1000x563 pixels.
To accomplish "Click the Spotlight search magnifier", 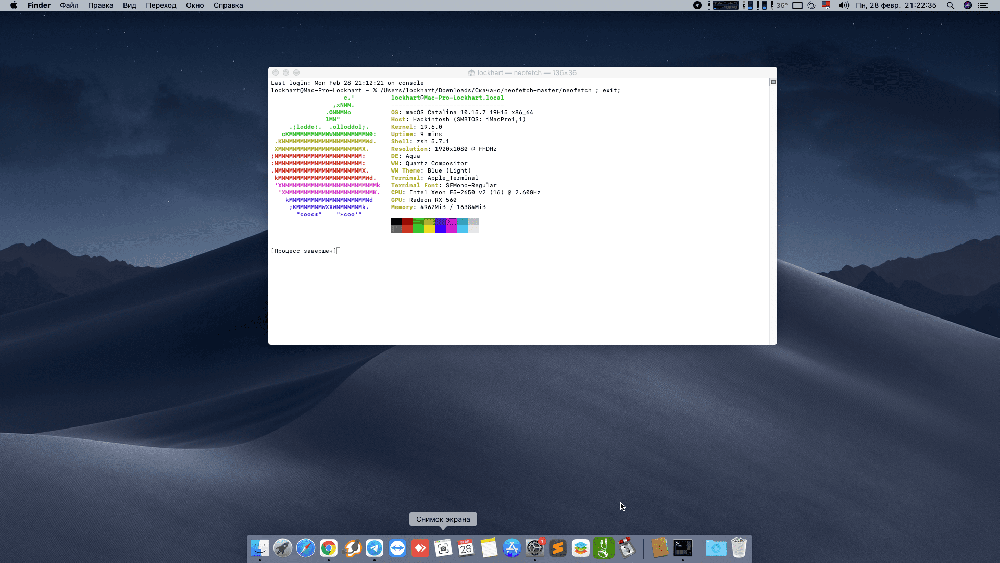I will point(950,5).
